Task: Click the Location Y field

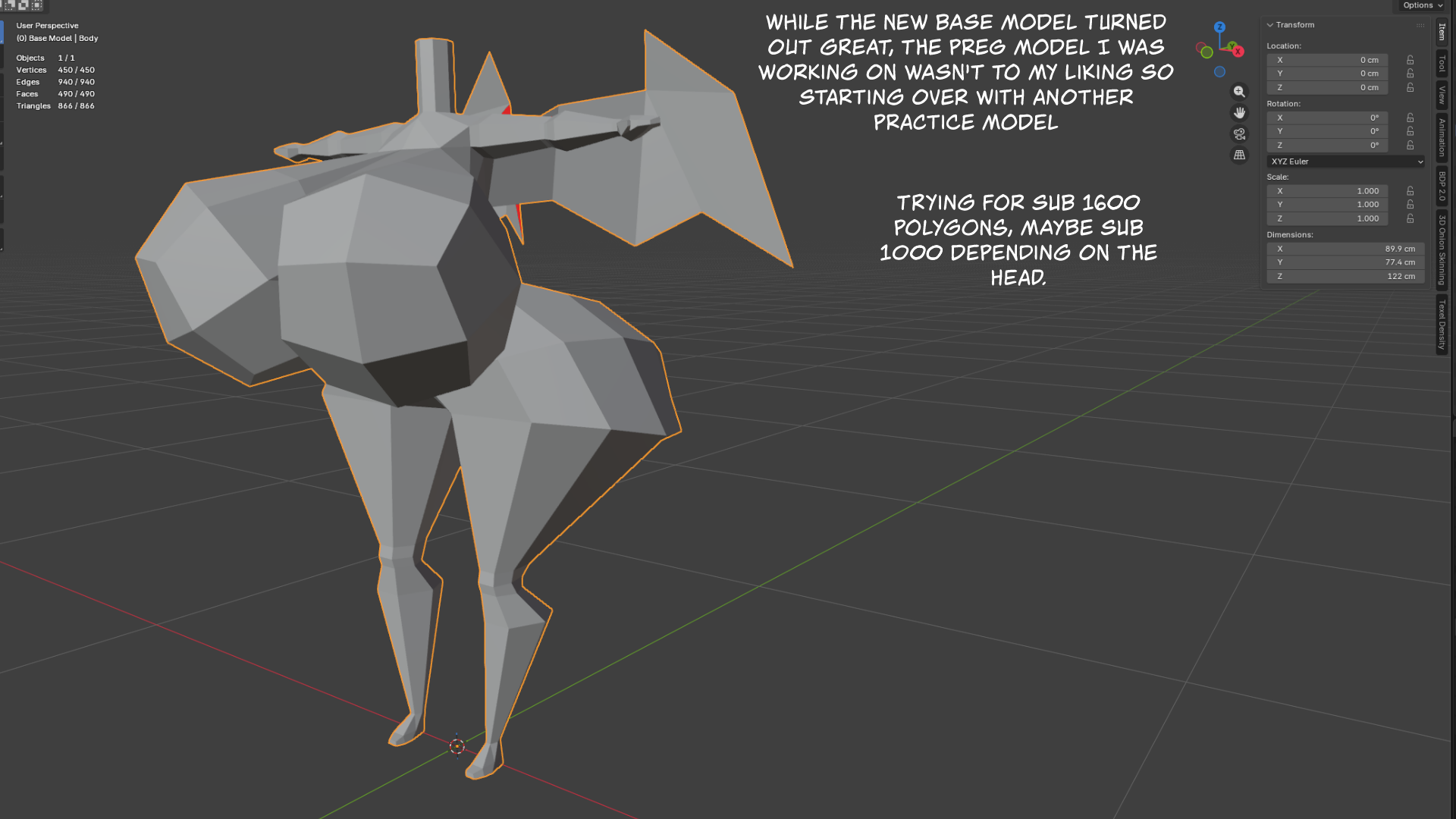Action: coord(1327,74)
